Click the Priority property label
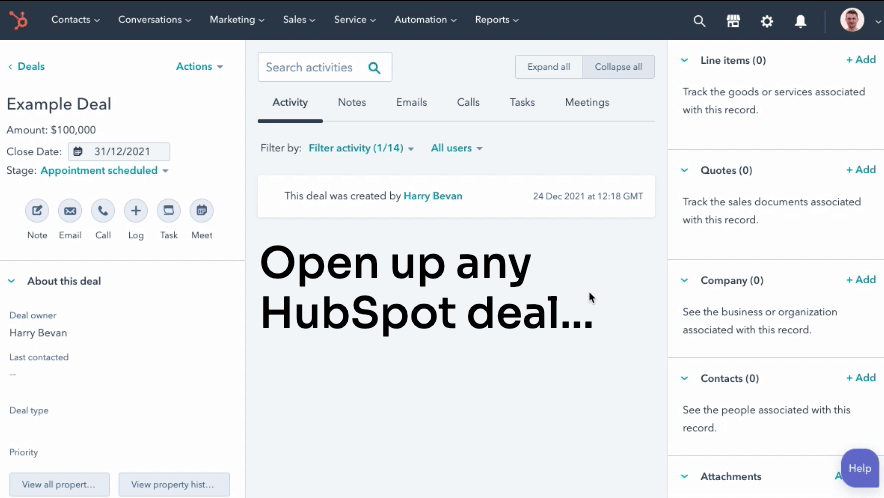The image size is (884, 498). [23, 452]
